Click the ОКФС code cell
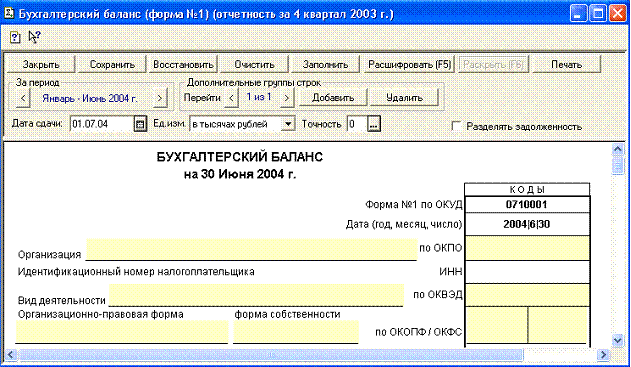 [x=559, y=326]
